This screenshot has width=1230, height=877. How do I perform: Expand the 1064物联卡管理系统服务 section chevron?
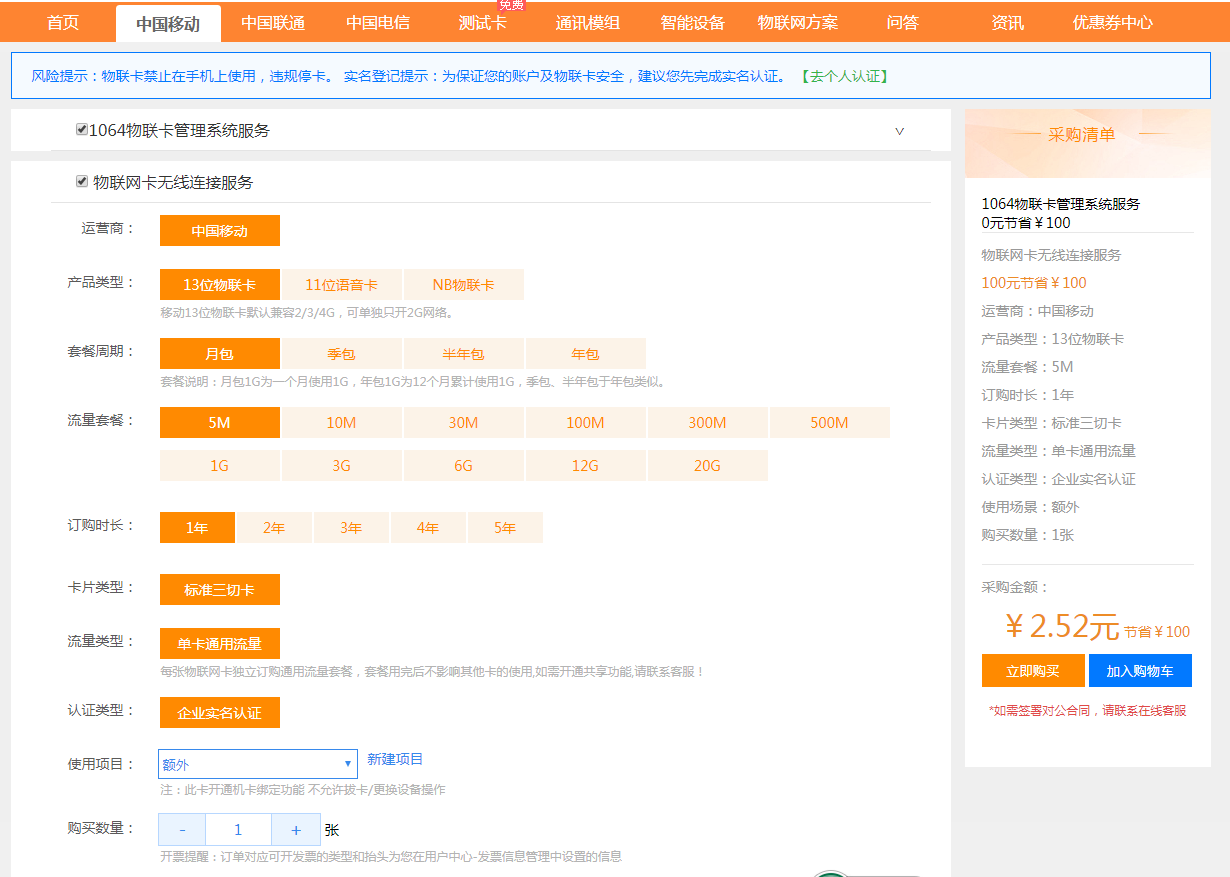tap(899, 131)
